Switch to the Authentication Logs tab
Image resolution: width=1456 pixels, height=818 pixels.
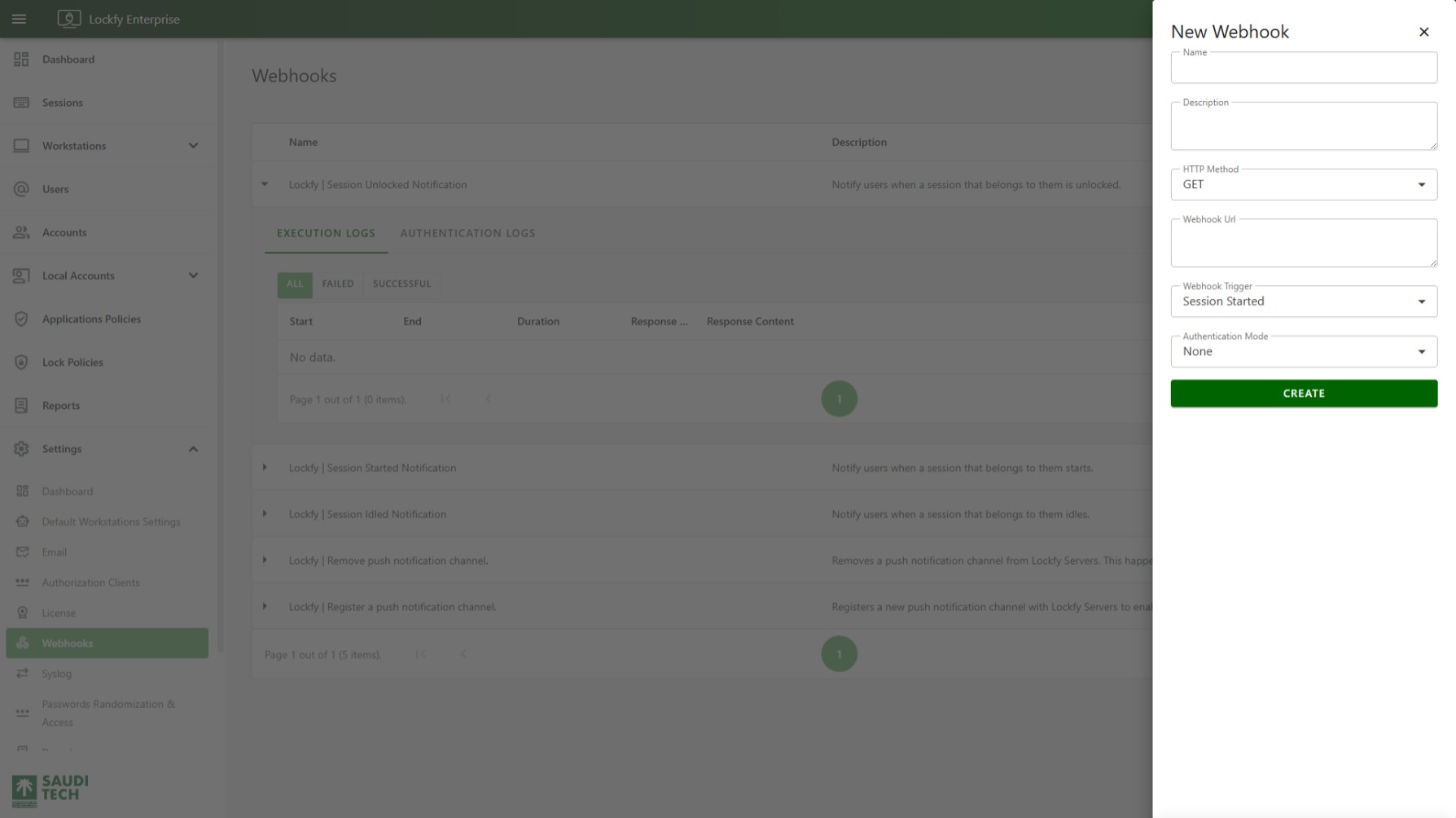coord(467,233)
